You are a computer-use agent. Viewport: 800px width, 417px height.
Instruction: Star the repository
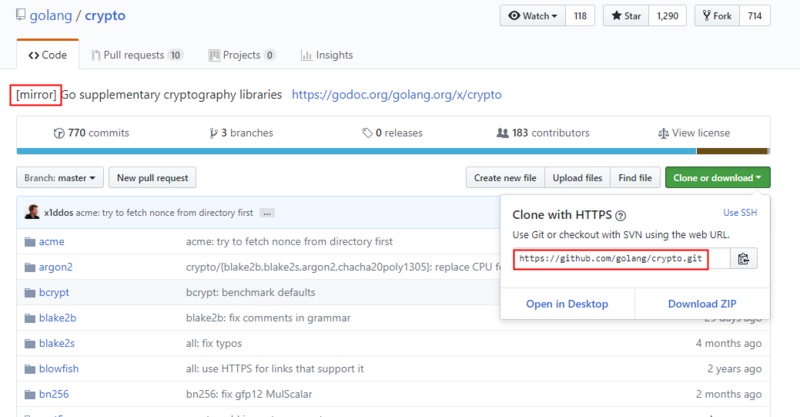pyautogui.click(x=626, y=16)
